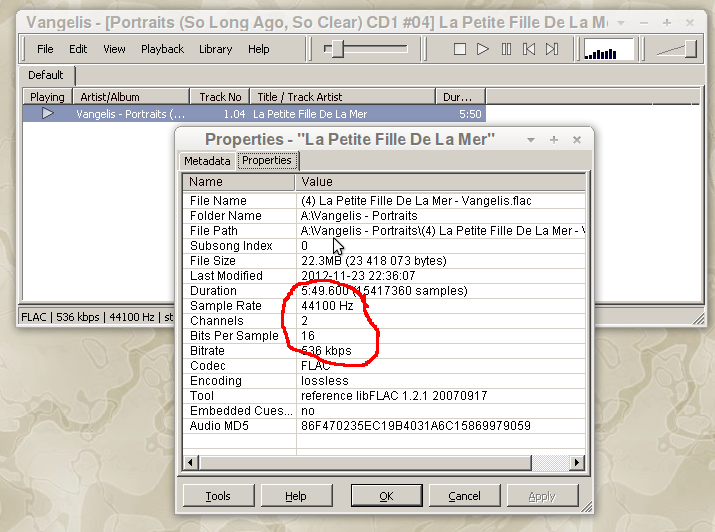This screenshot has height=532, width=715.
Task: Open the main window title dropdown arrow
Action: [x=621, y=23]
